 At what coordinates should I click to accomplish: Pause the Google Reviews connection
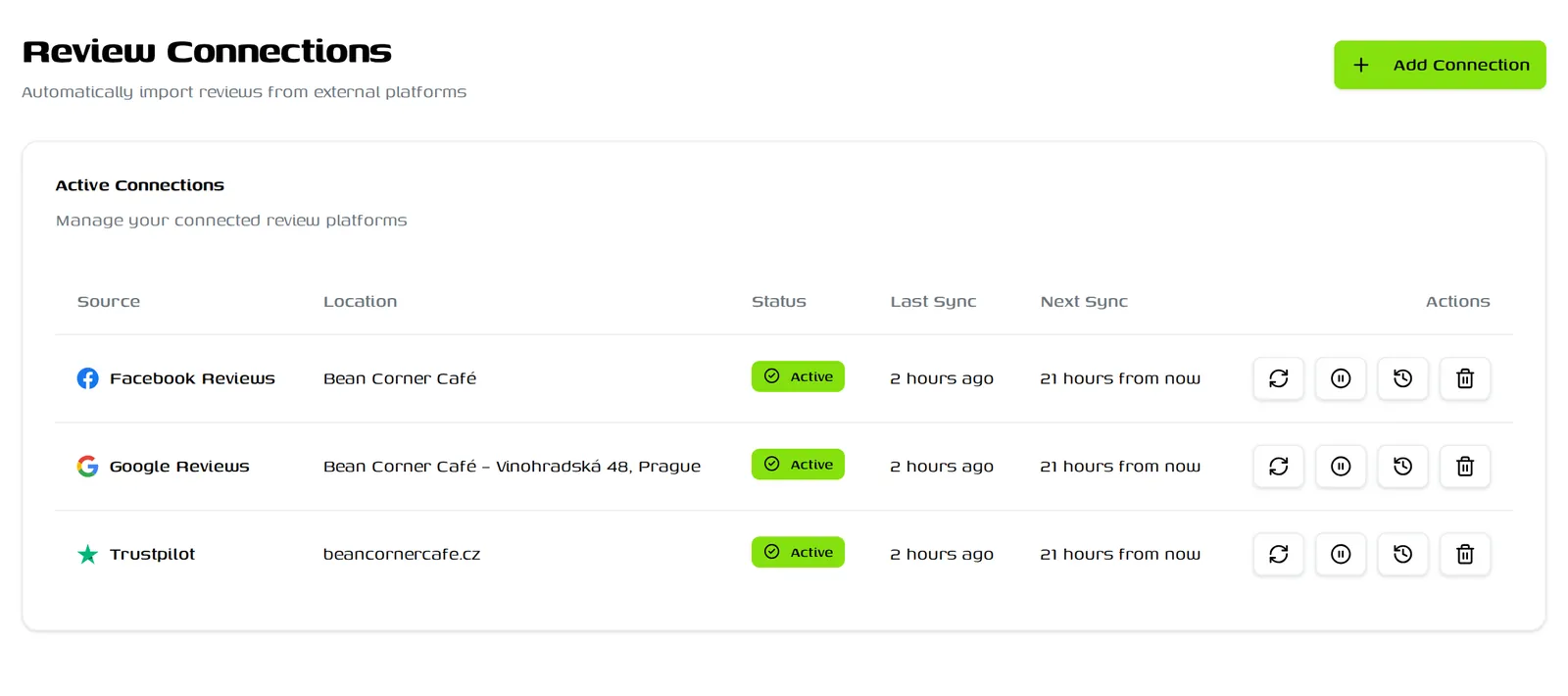(x=1341, y=467)
